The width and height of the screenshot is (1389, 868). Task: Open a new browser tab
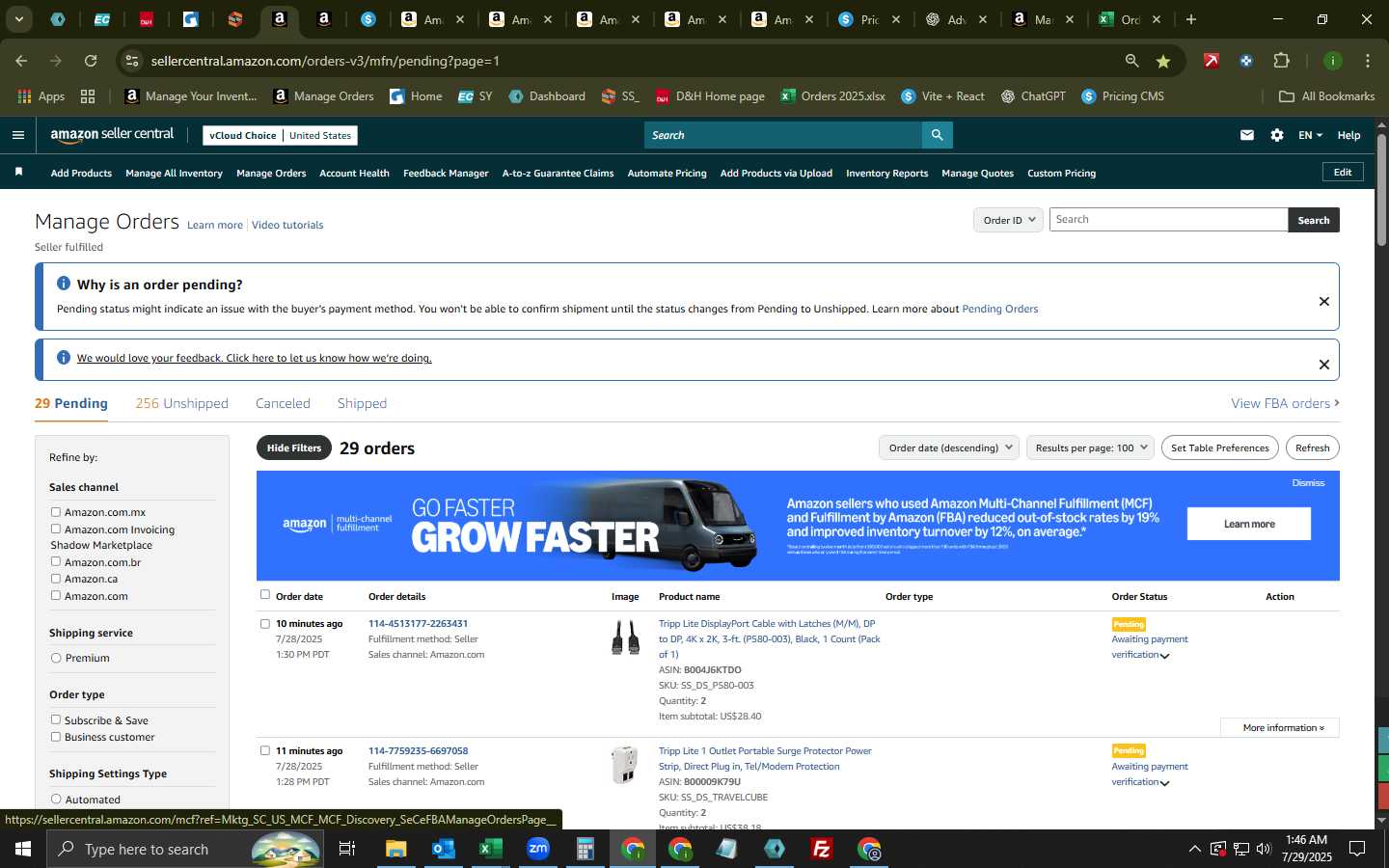coord(1191,19)
